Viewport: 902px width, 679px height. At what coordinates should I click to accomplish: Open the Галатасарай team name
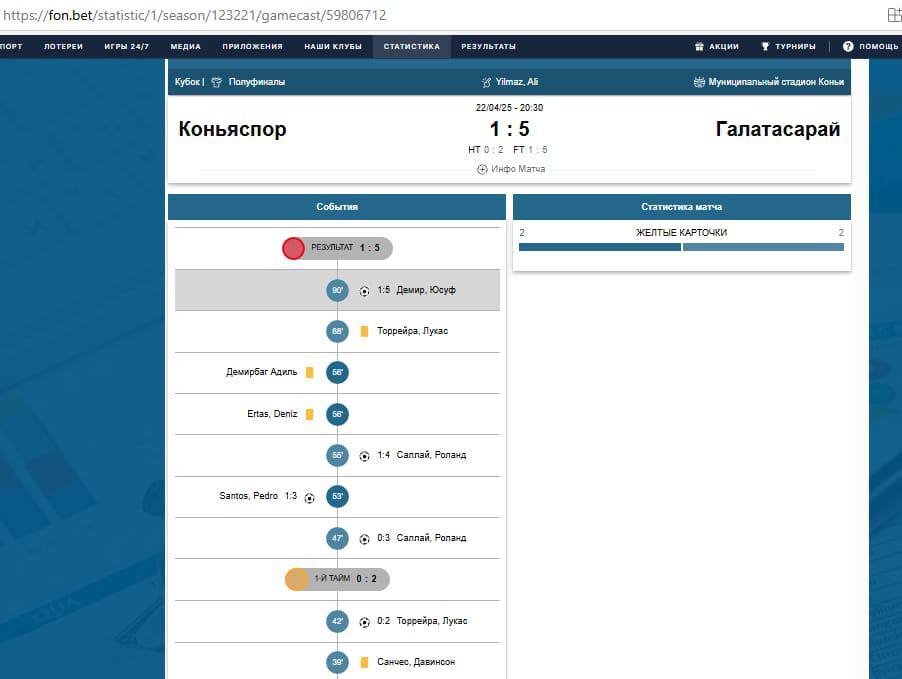[777, 129]
